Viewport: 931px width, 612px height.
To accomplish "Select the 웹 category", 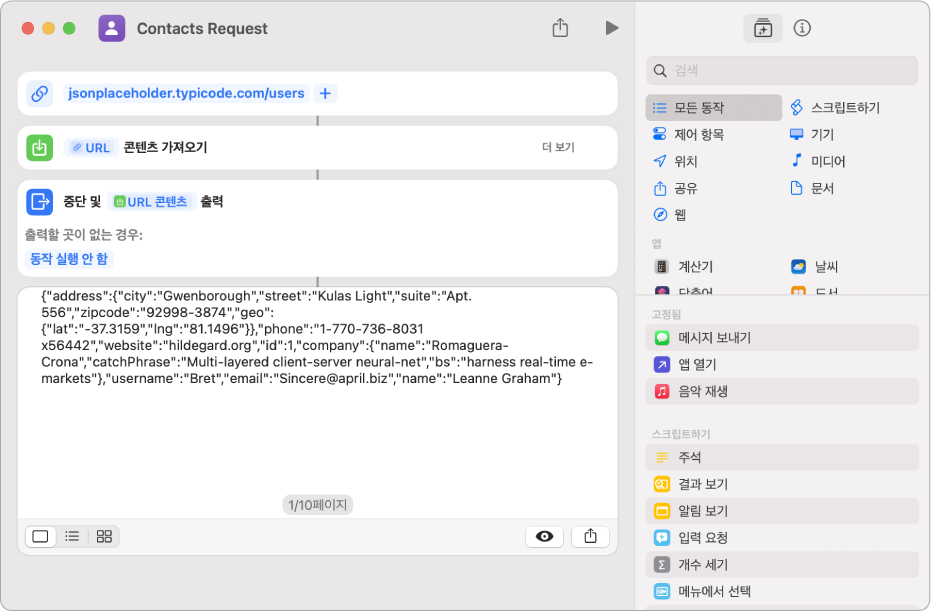I will click(x=669, y=214).
